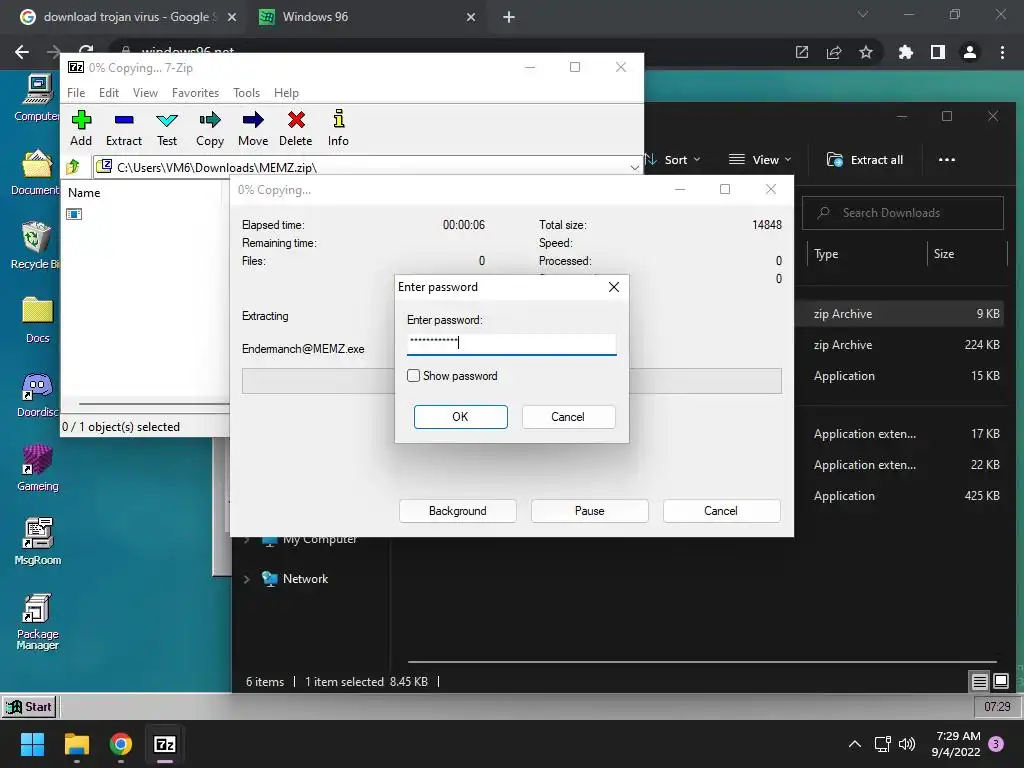
Task: Open File menu in 7-Zip
Action: [76, 93]
